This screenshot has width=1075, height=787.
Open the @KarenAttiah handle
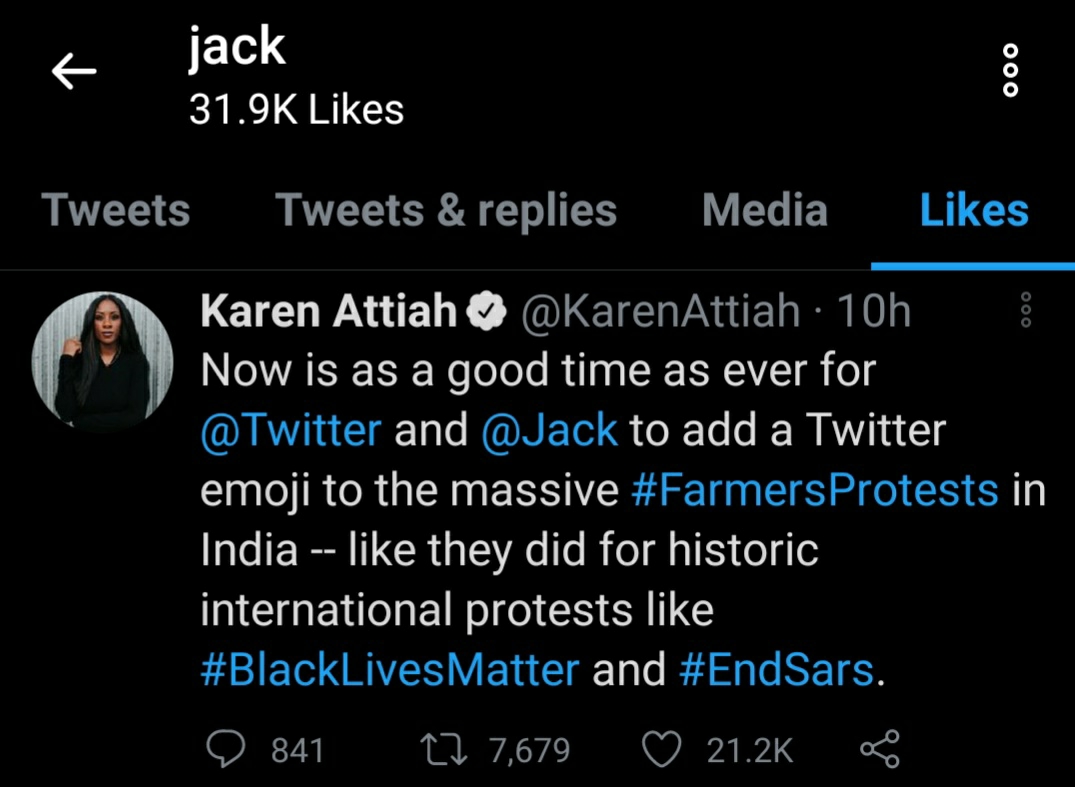pos(660,313)
